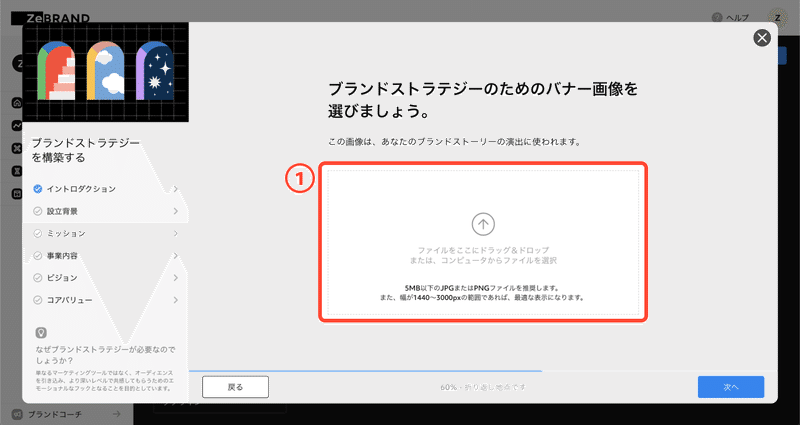The image size is (800, 425).
Task: Open the ヘルプ help icon
Action: (x=717, y=18)
